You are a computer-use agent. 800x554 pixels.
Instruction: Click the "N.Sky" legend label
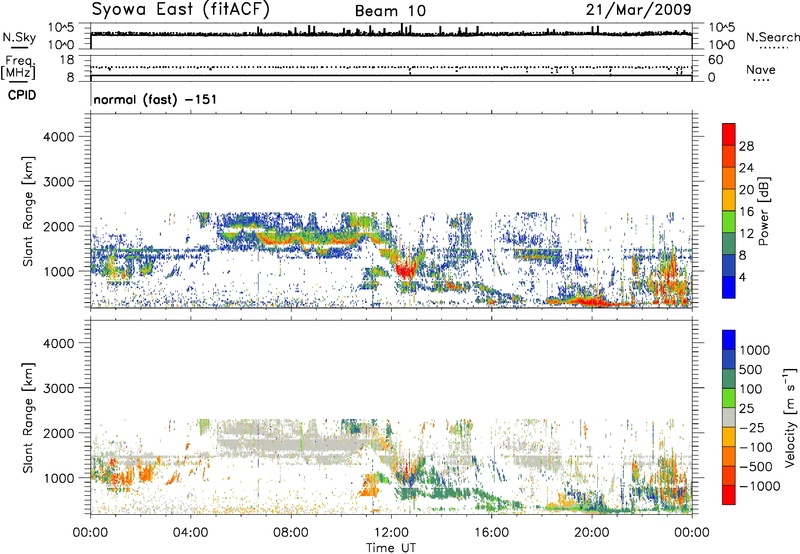19,37
